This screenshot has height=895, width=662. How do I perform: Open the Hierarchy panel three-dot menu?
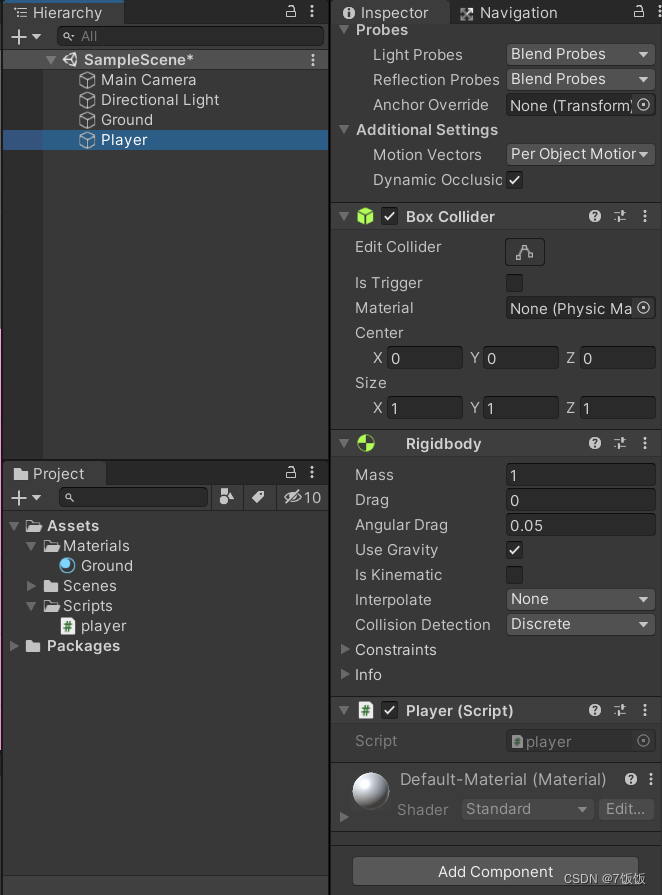point(312,11)
